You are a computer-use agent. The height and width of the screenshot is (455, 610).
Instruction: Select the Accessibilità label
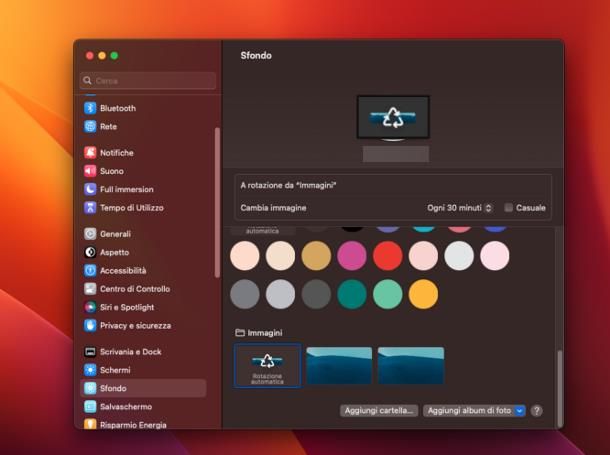pyautogui.click(x=123, y=271)
